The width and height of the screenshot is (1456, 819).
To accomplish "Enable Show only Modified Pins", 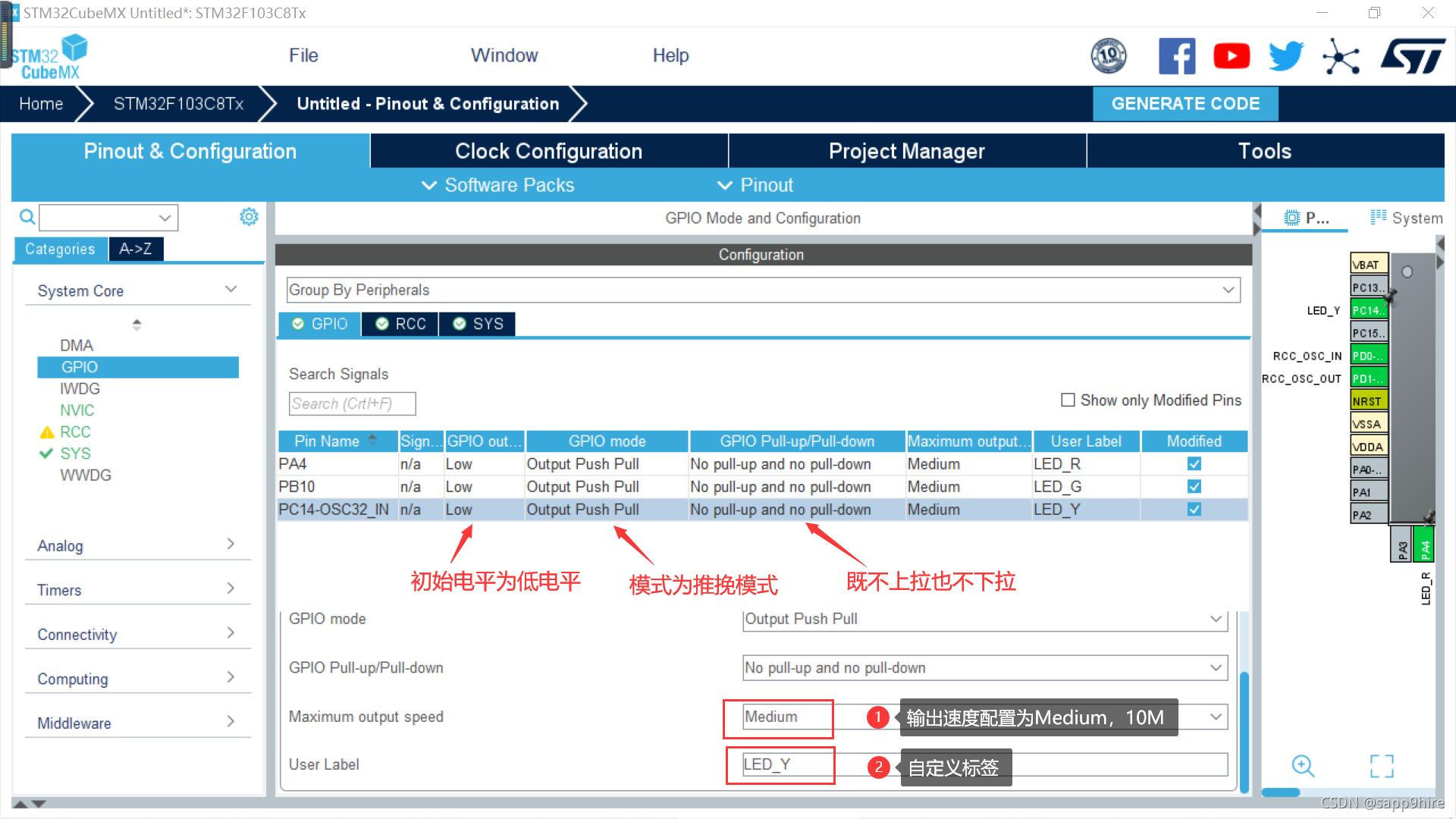I will [x=1068, y=400].
